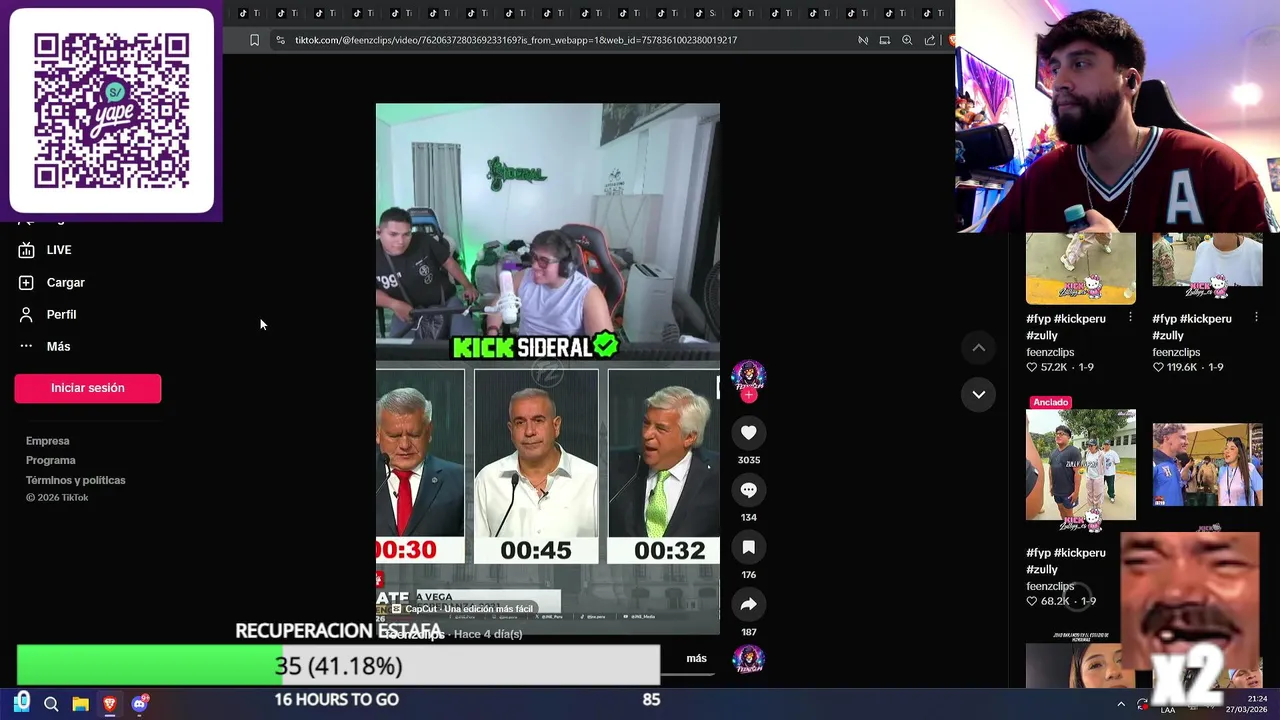1280x720 pixels.
Task: Click the zoom magnifier icon in address bar
Action: coord(907,40)
